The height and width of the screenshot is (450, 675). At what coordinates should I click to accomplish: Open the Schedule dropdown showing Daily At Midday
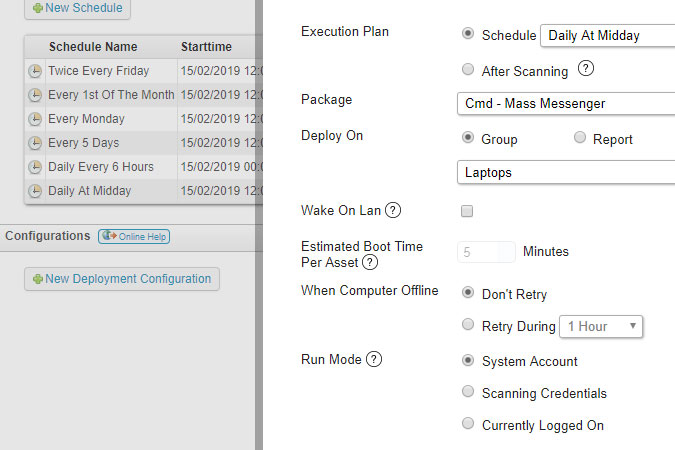(608, 36)
